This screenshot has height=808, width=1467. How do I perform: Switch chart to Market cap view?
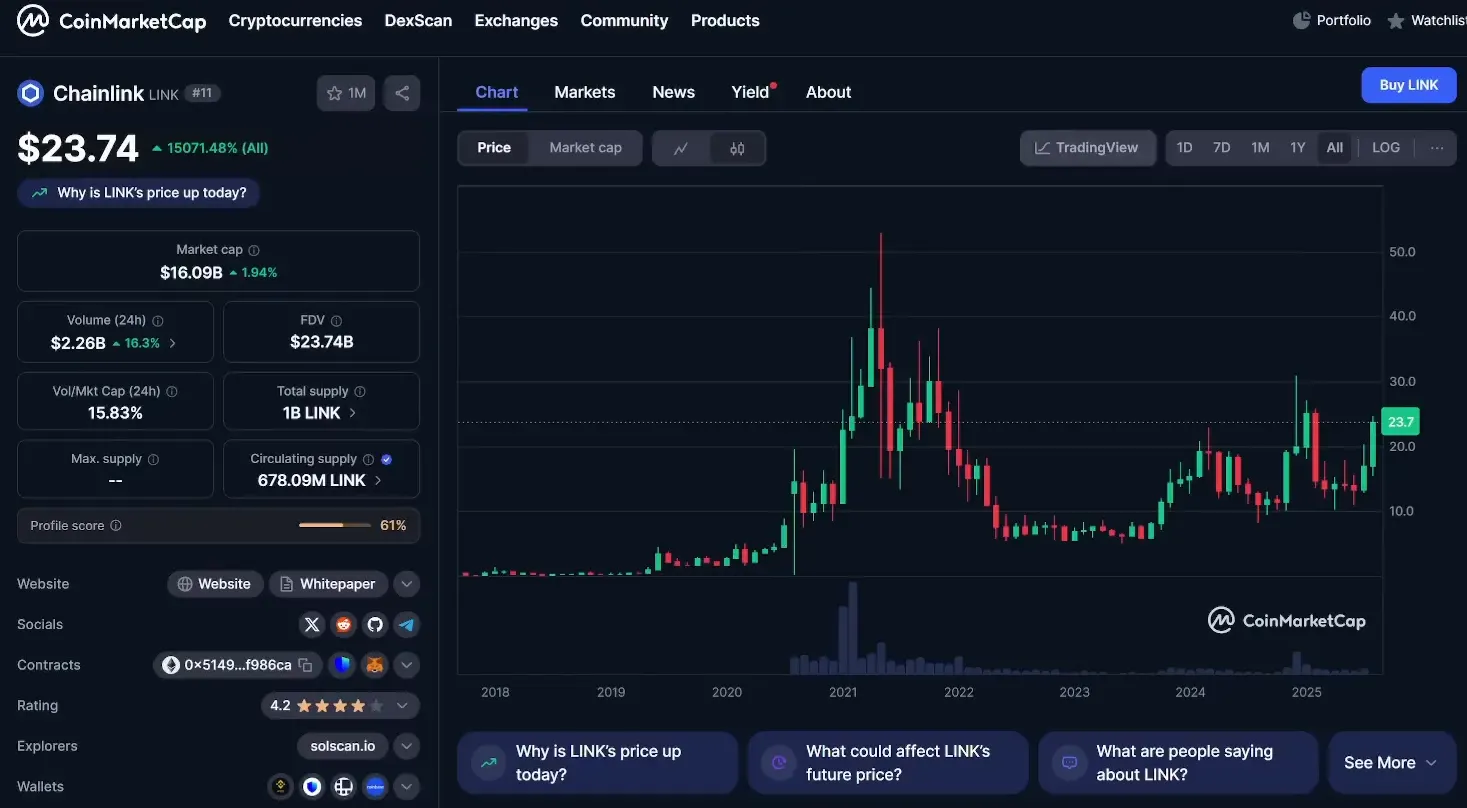pyautogui.click(x=585, y=148)
